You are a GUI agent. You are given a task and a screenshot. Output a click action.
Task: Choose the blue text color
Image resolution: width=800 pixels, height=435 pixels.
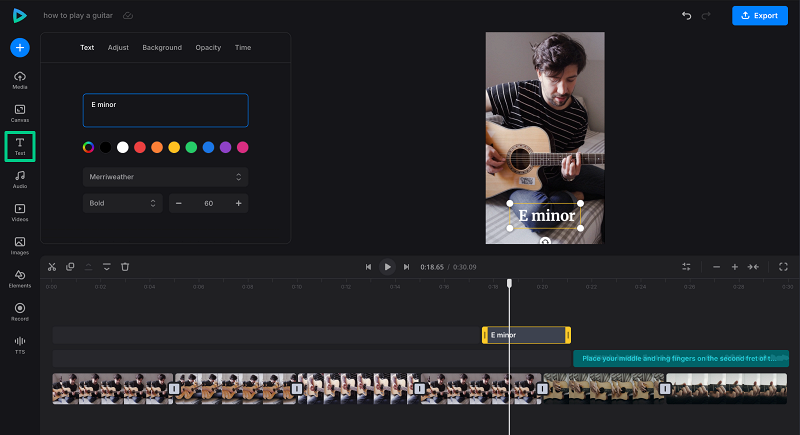pyautogui.click(x=208, y=147)
